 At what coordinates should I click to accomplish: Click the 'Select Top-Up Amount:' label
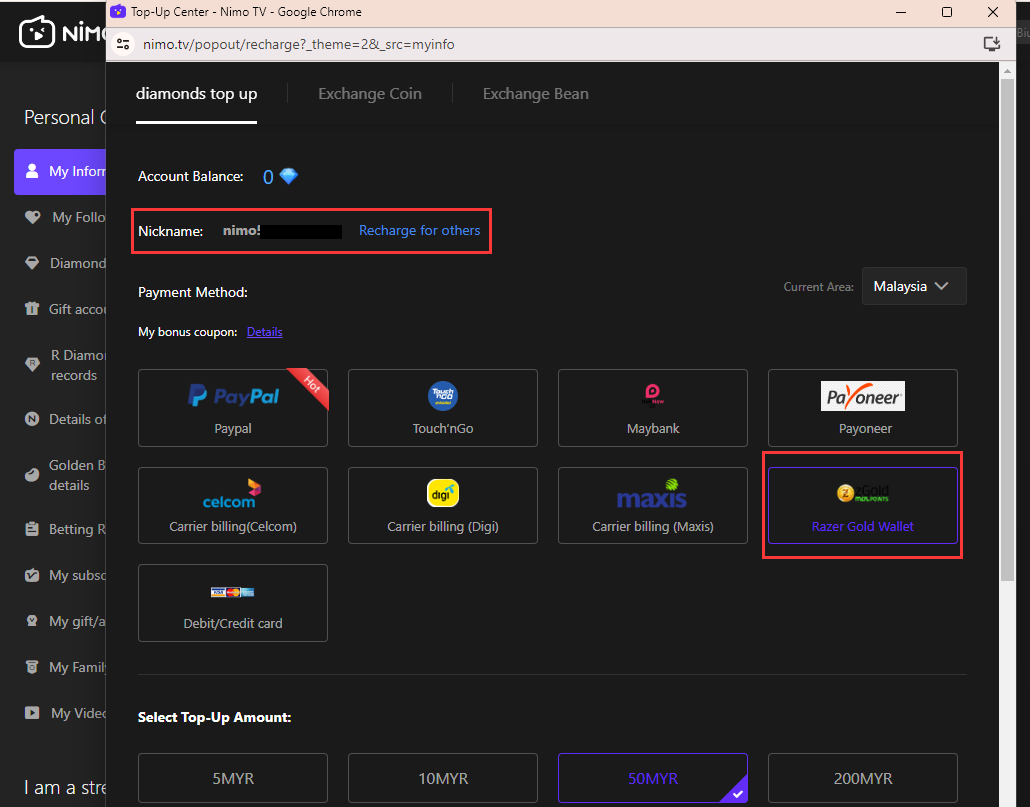(x=214, y=717)
